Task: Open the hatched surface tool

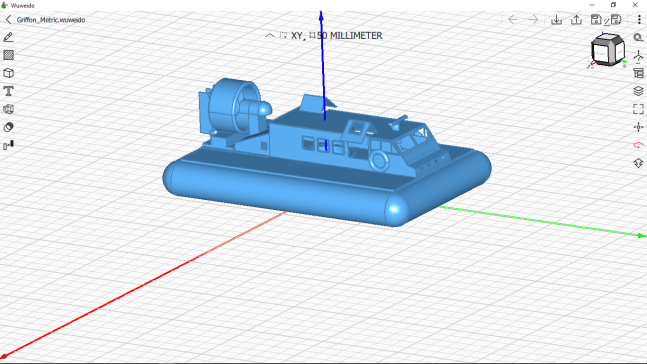Action: pyautogui.click(x=8, y=55)
